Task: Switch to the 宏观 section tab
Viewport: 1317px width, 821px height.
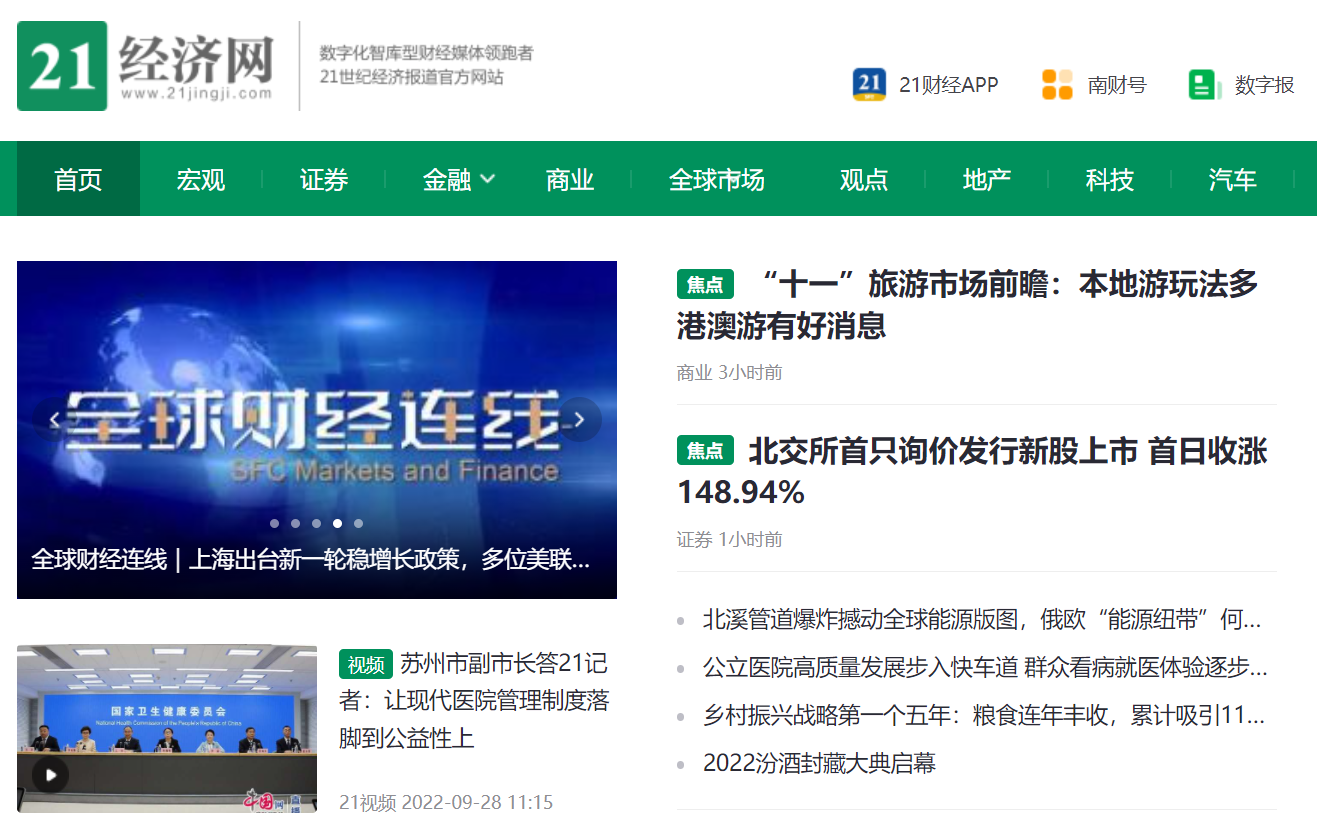Action: point(200,179)
